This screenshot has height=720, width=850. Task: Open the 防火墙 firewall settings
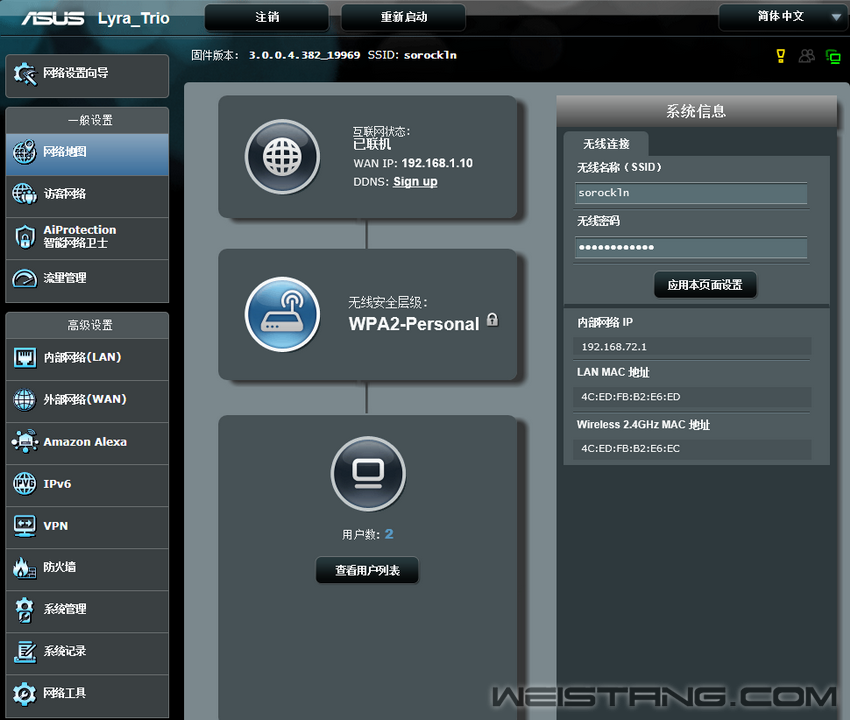coord(87,567)
